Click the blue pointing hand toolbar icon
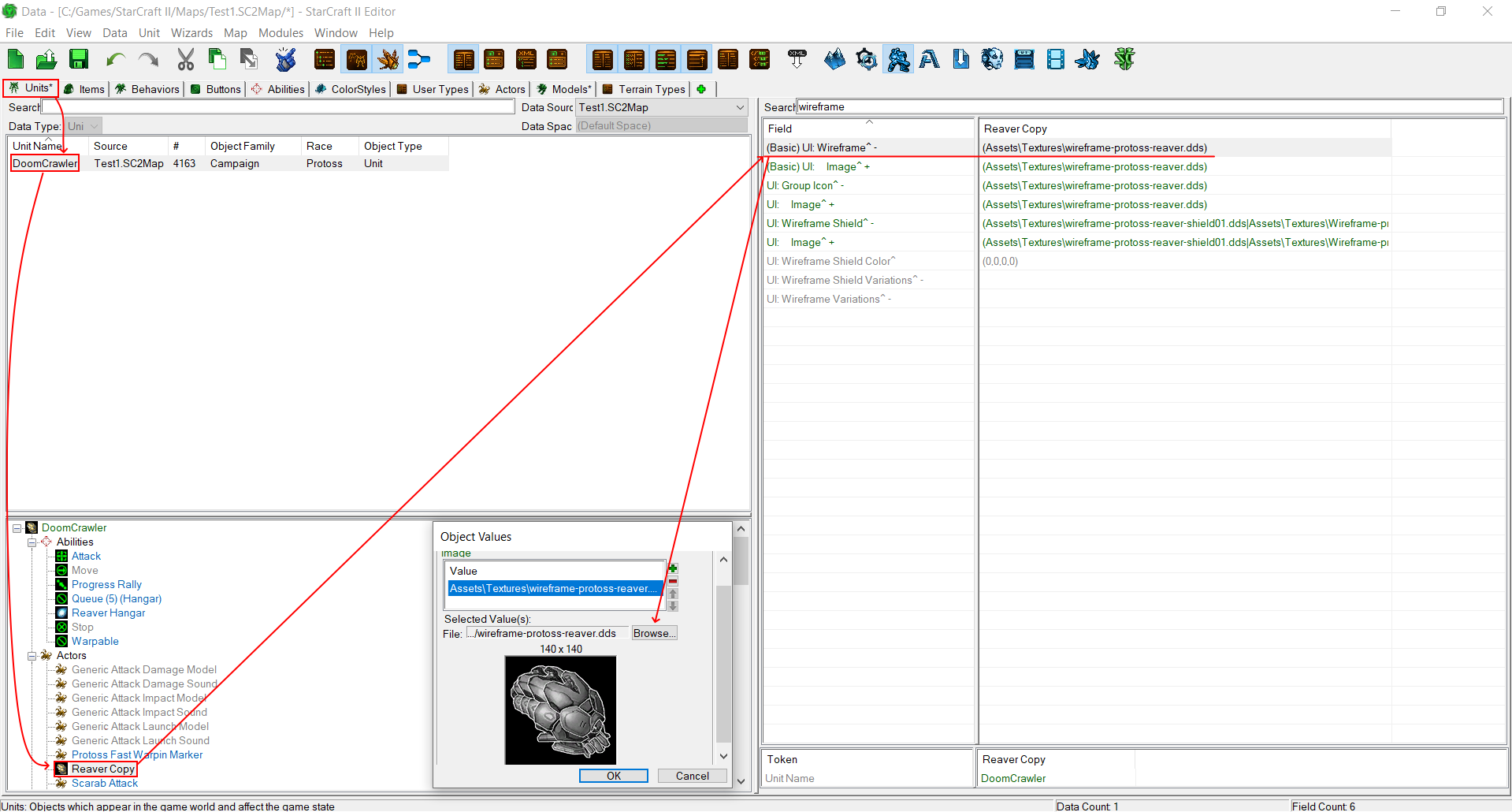 [x=286, y=59]
